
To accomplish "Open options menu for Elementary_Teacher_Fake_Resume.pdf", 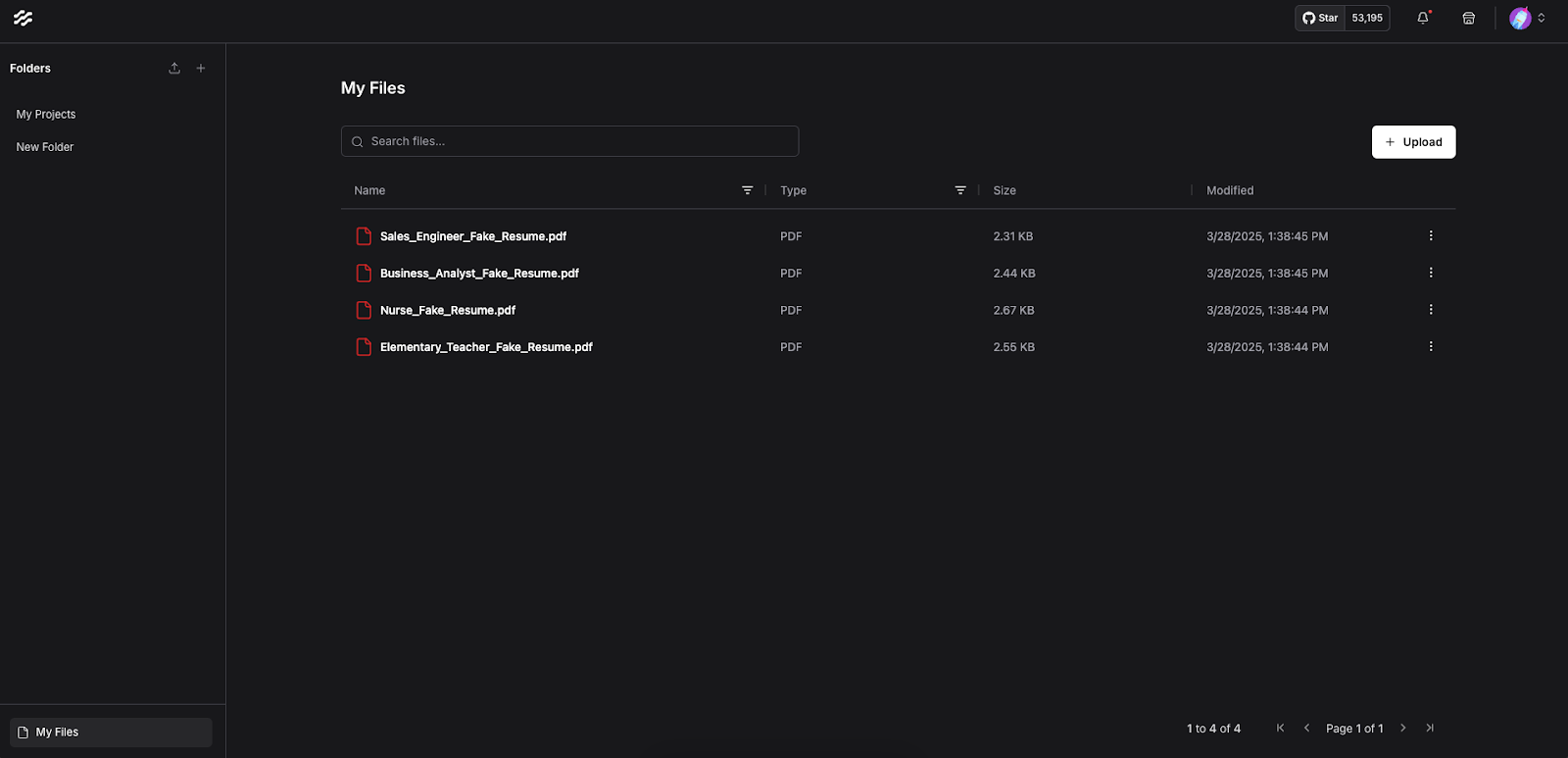I will pos(1430,347).
